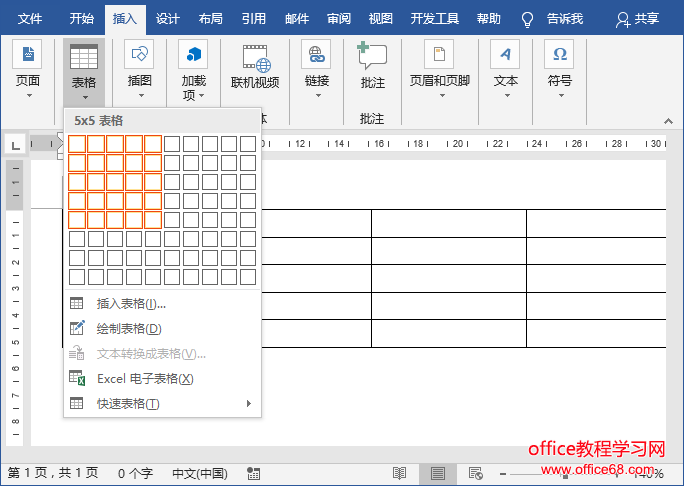
Task: Switch to the 开始 (Home) tab
Action: point(82,19)
